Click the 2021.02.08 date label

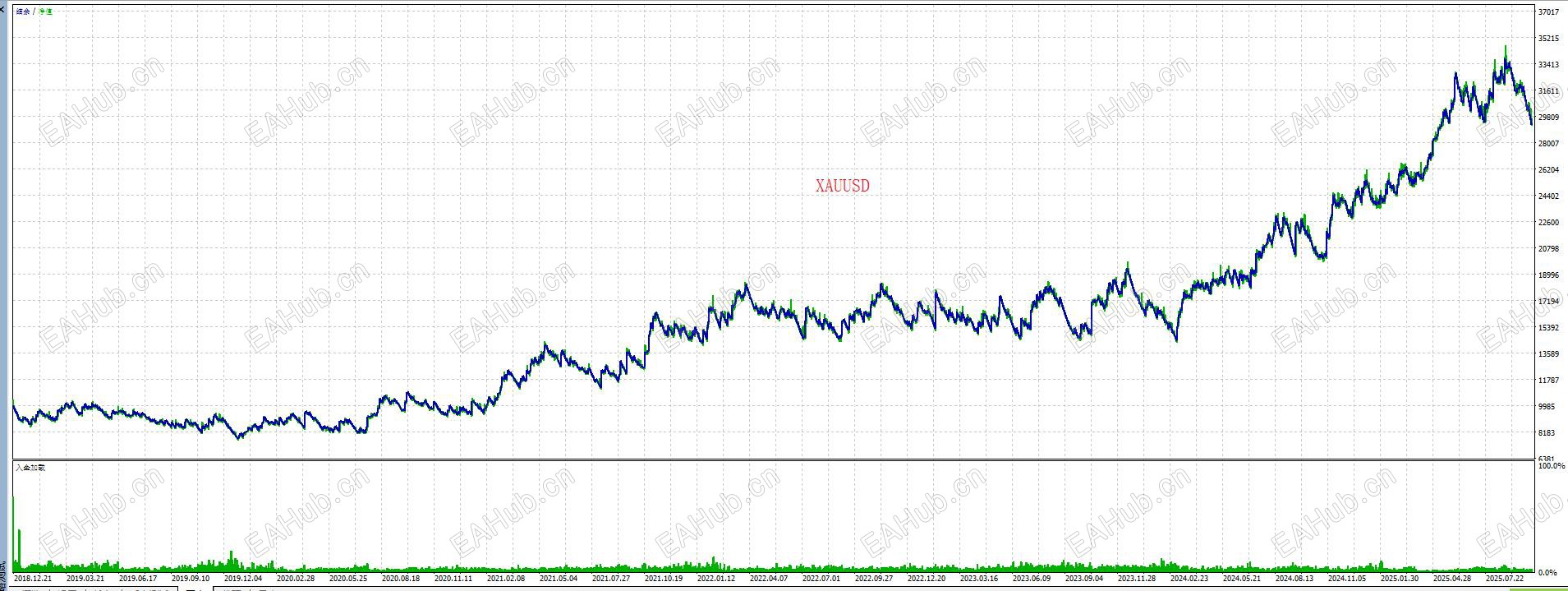tap(506, 579)
